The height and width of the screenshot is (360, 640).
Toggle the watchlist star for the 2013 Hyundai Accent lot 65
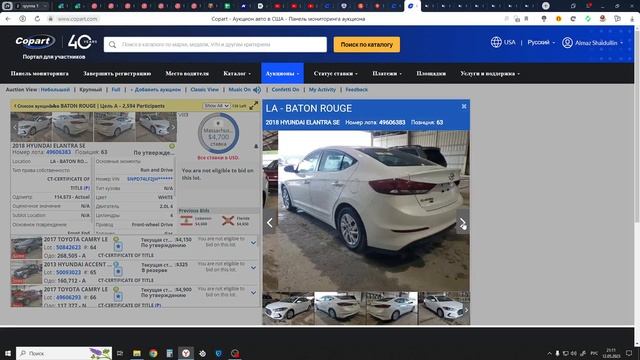(x=118, y=271)
